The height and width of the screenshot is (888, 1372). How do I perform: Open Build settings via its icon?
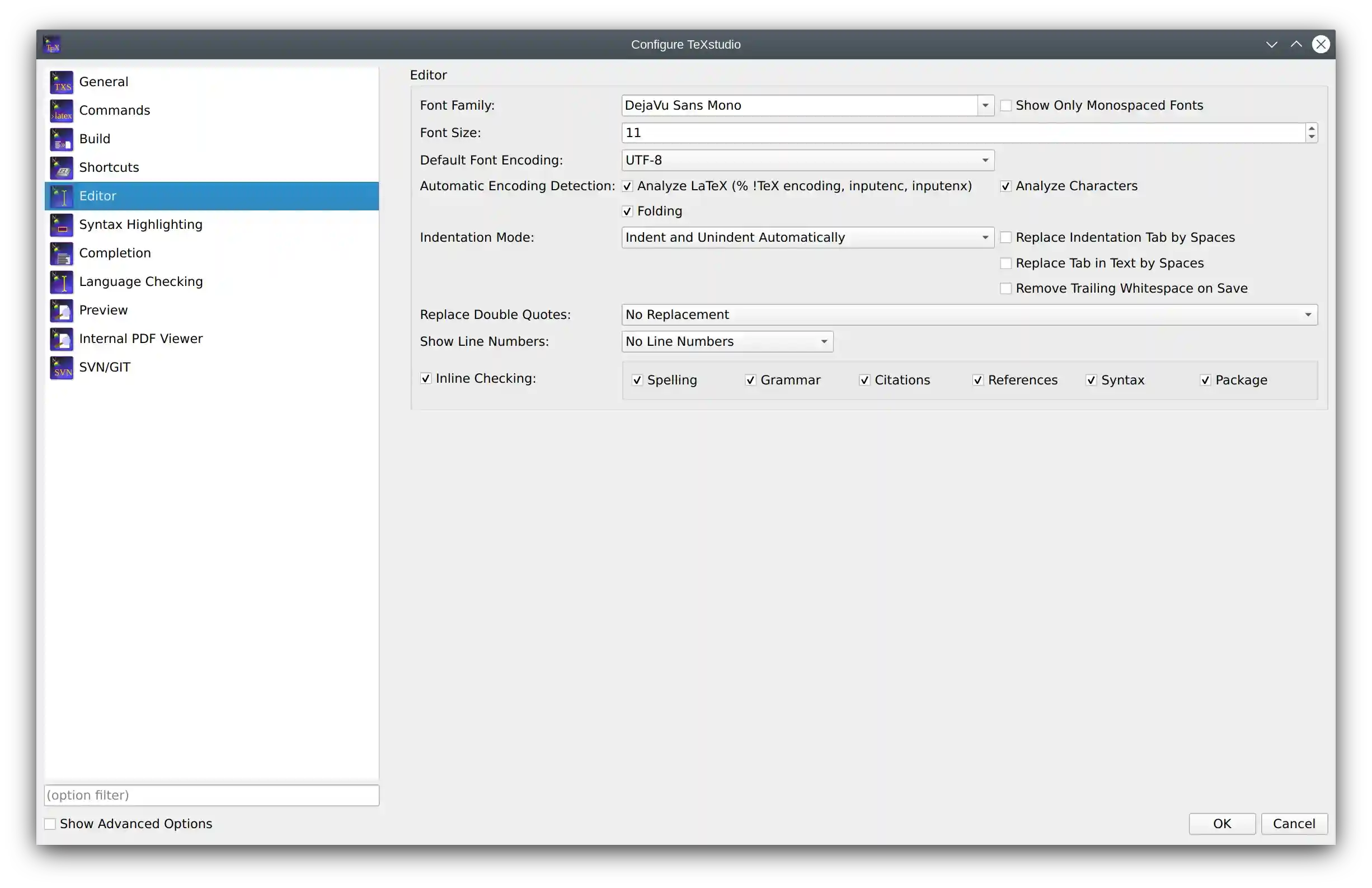(x=61, y=138)
